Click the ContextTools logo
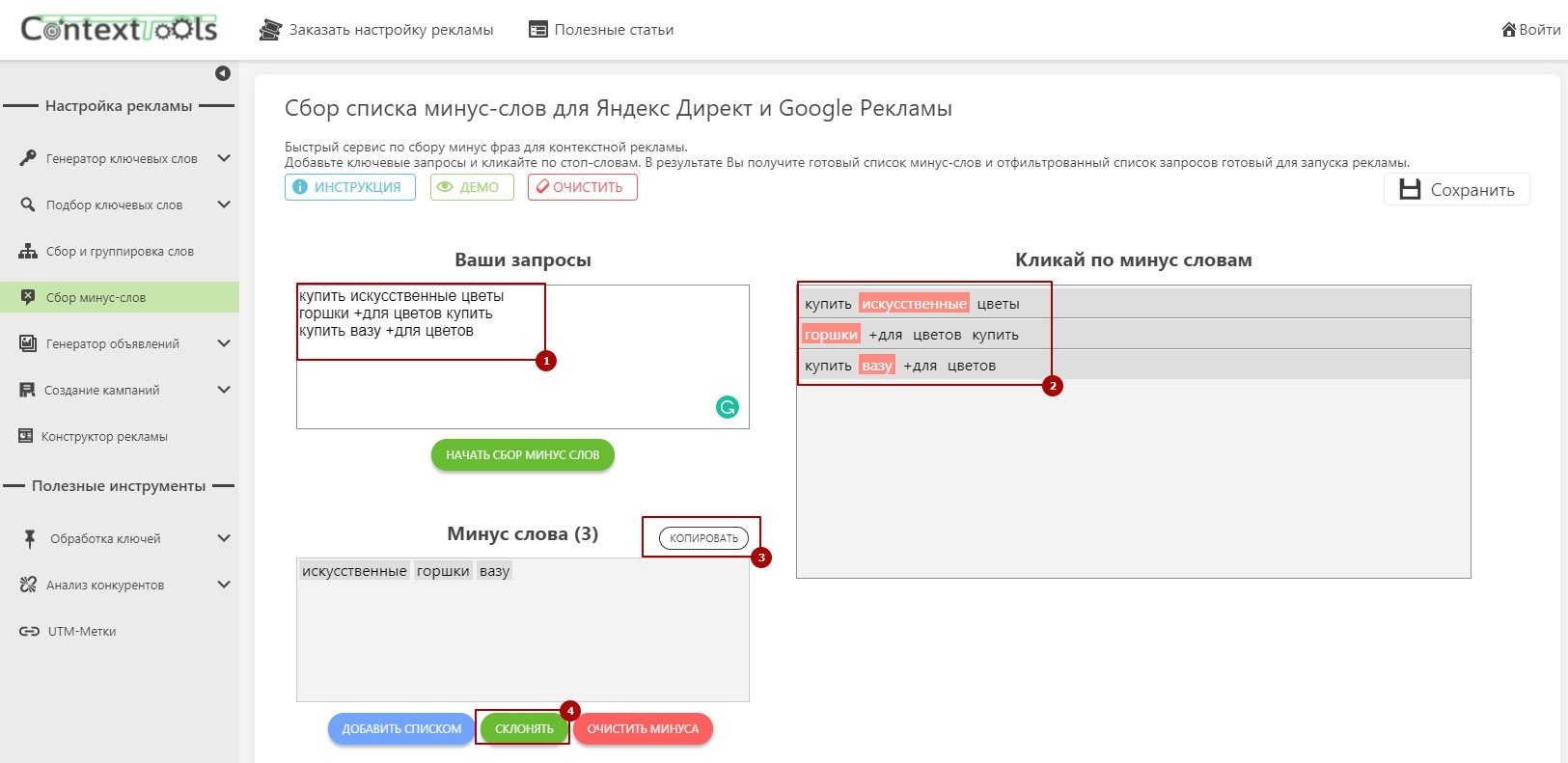This screenshot has height=763, width=1568. point(119,29)
